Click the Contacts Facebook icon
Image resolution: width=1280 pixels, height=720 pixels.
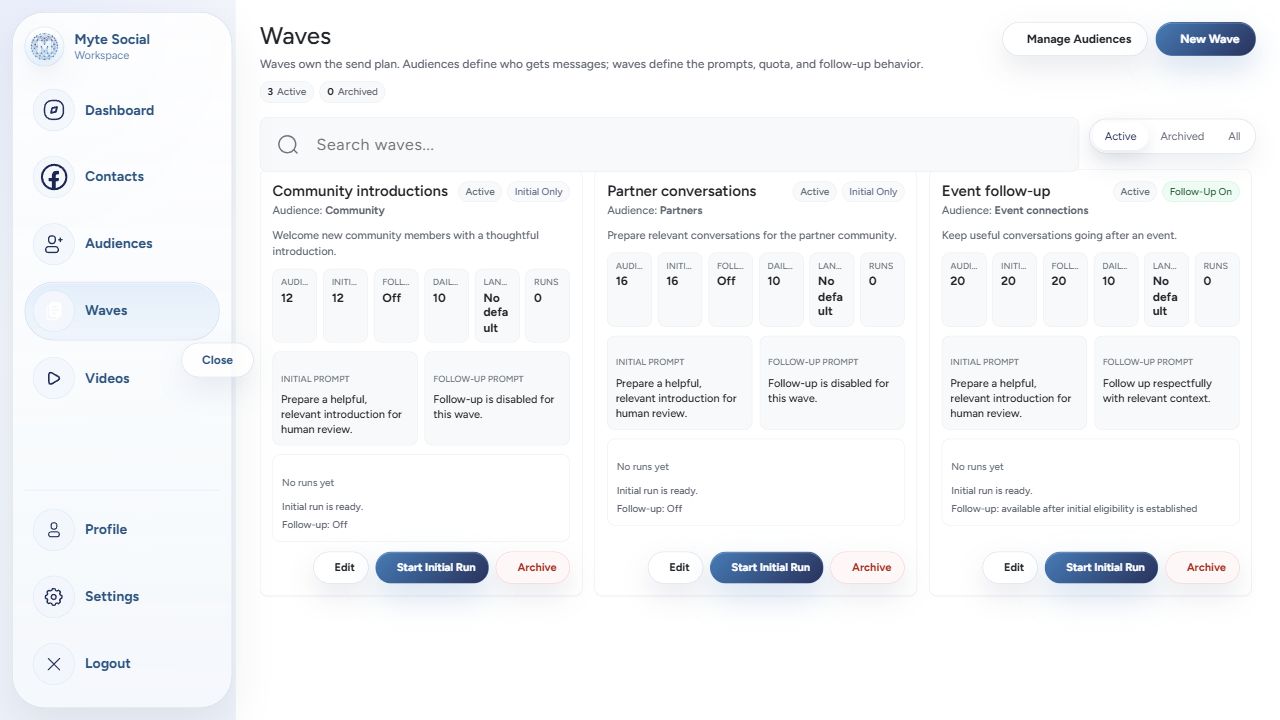54,177
